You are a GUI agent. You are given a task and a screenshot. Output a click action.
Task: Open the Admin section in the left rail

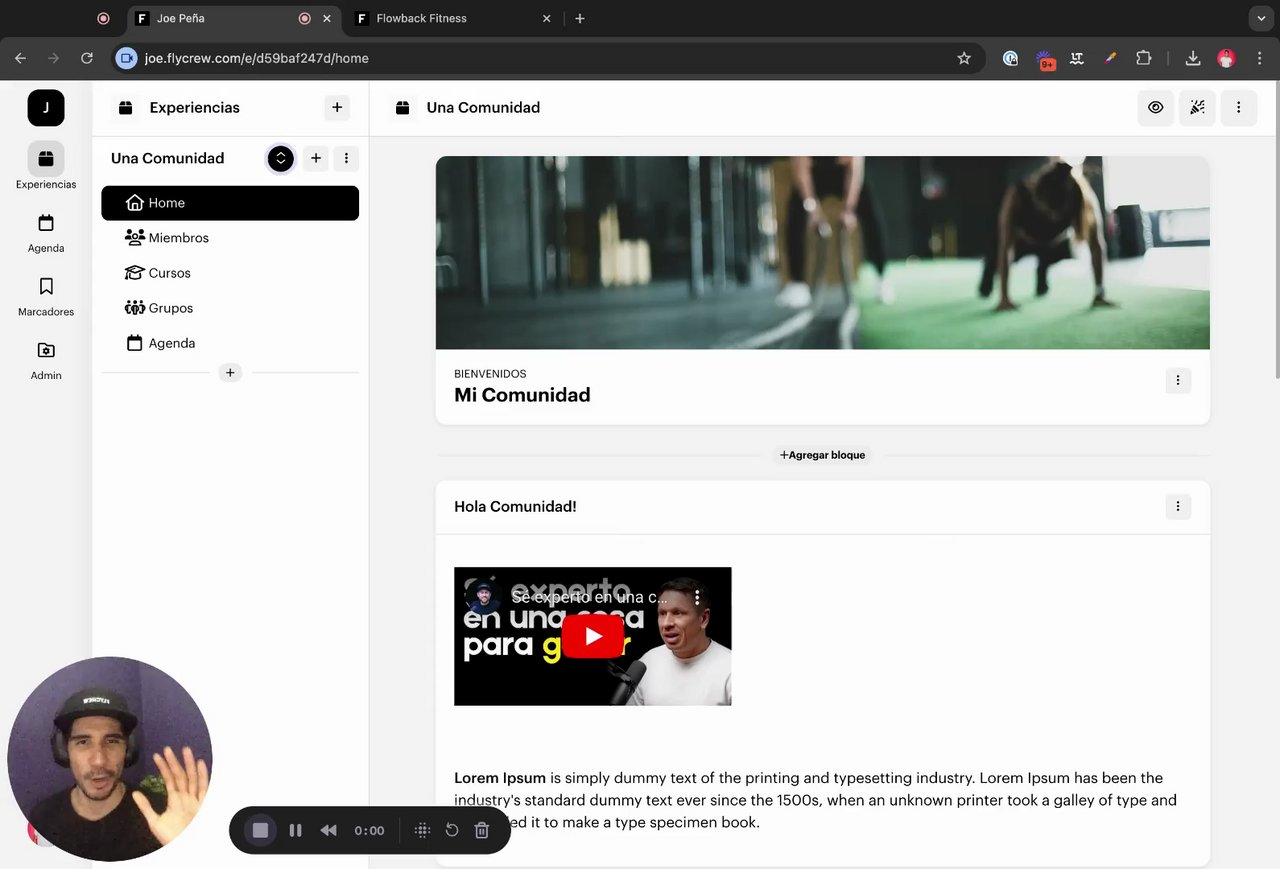click(46, 361)
